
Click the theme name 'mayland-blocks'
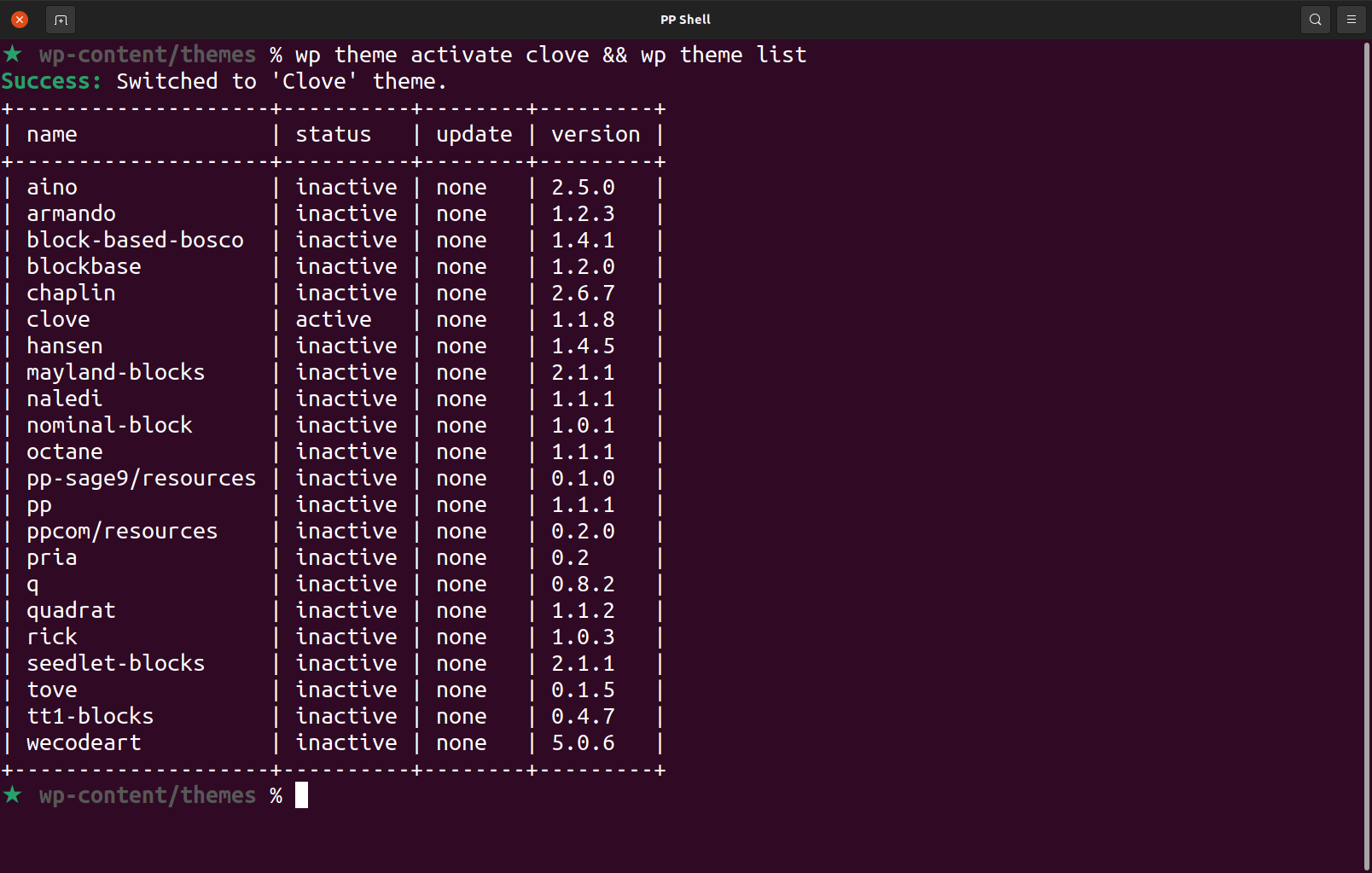[116, 372]
